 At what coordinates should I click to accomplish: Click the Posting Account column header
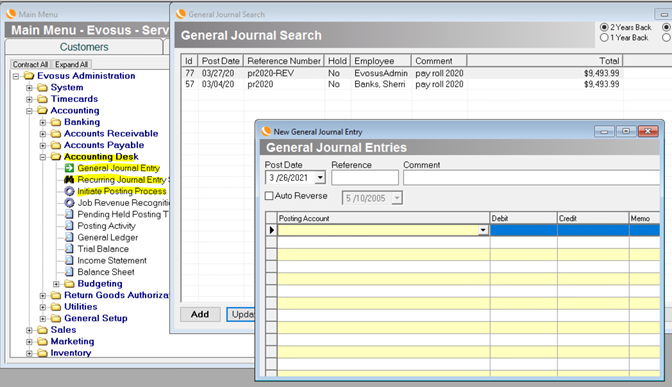[384, 218]
